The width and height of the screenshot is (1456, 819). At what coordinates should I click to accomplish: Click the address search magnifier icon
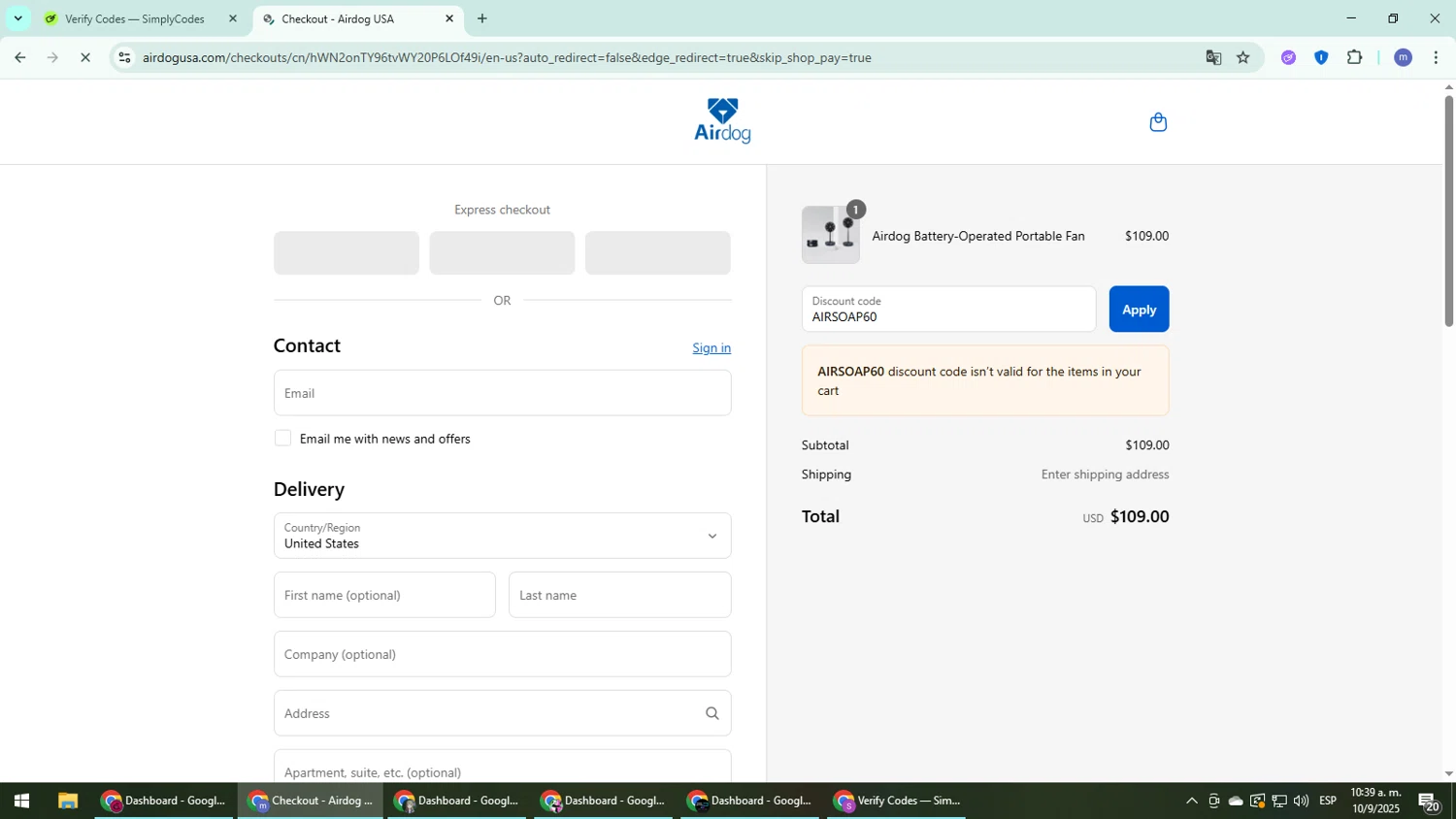pos(711,713)
